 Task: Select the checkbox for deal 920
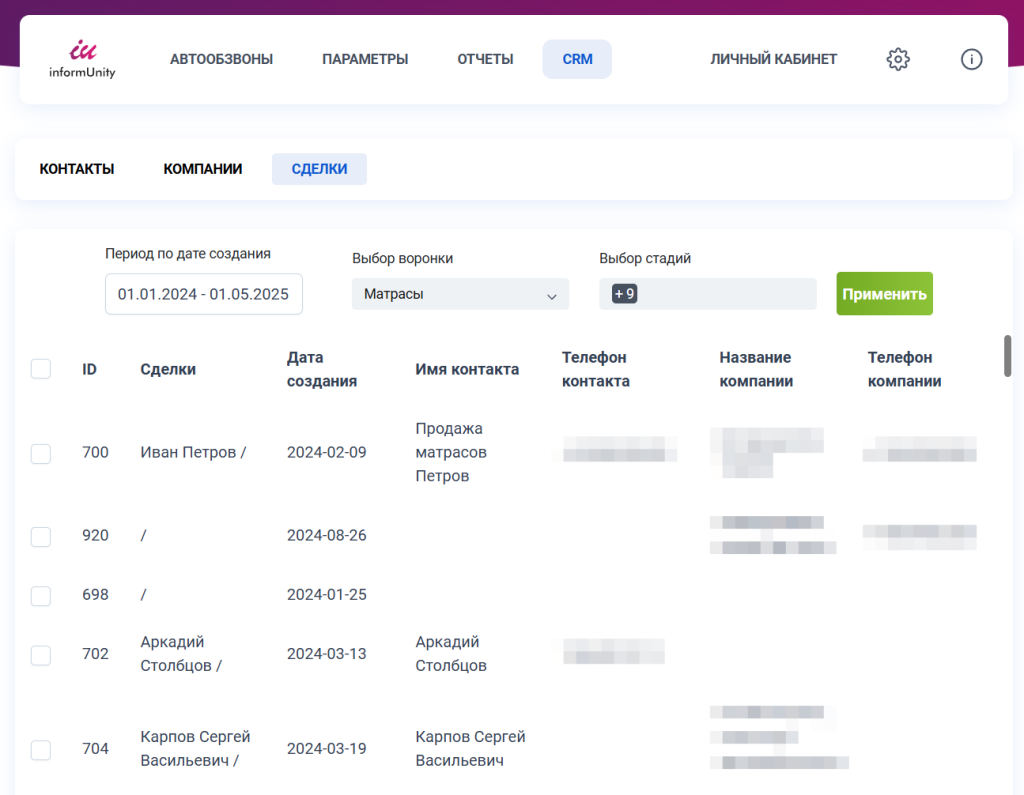click(41, 536)
